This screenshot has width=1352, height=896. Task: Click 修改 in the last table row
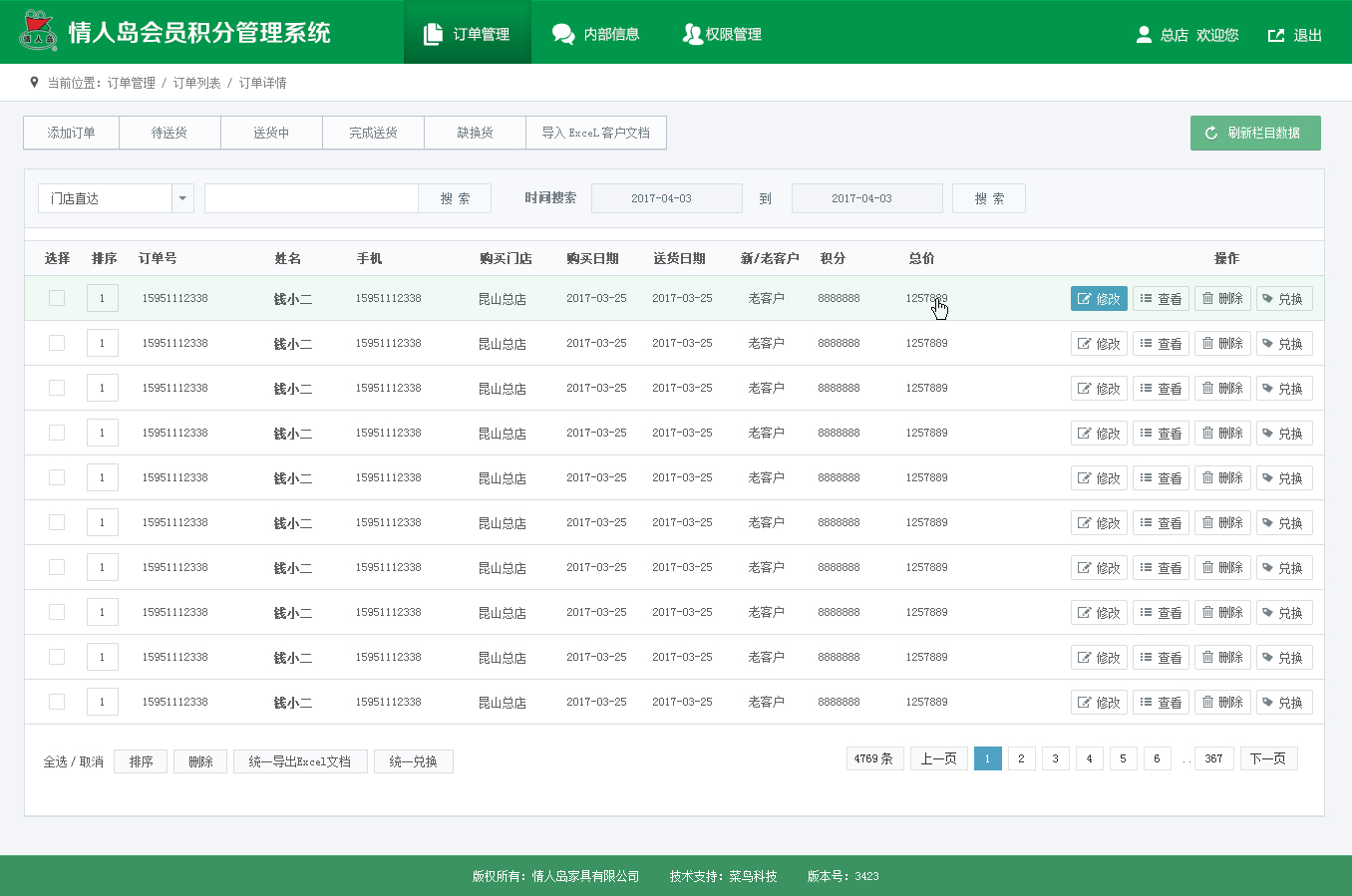[x=1099, y=703]
